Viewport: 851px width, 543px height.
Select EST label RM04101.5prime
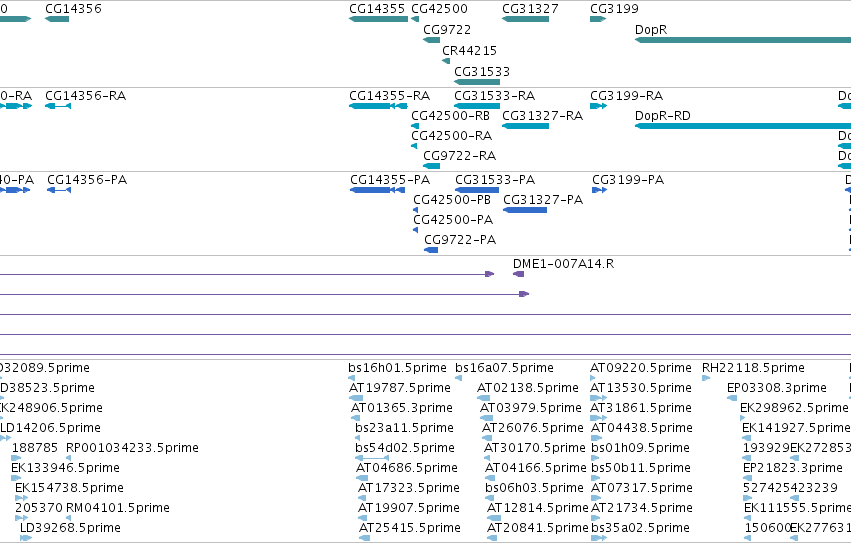(118, 508)
